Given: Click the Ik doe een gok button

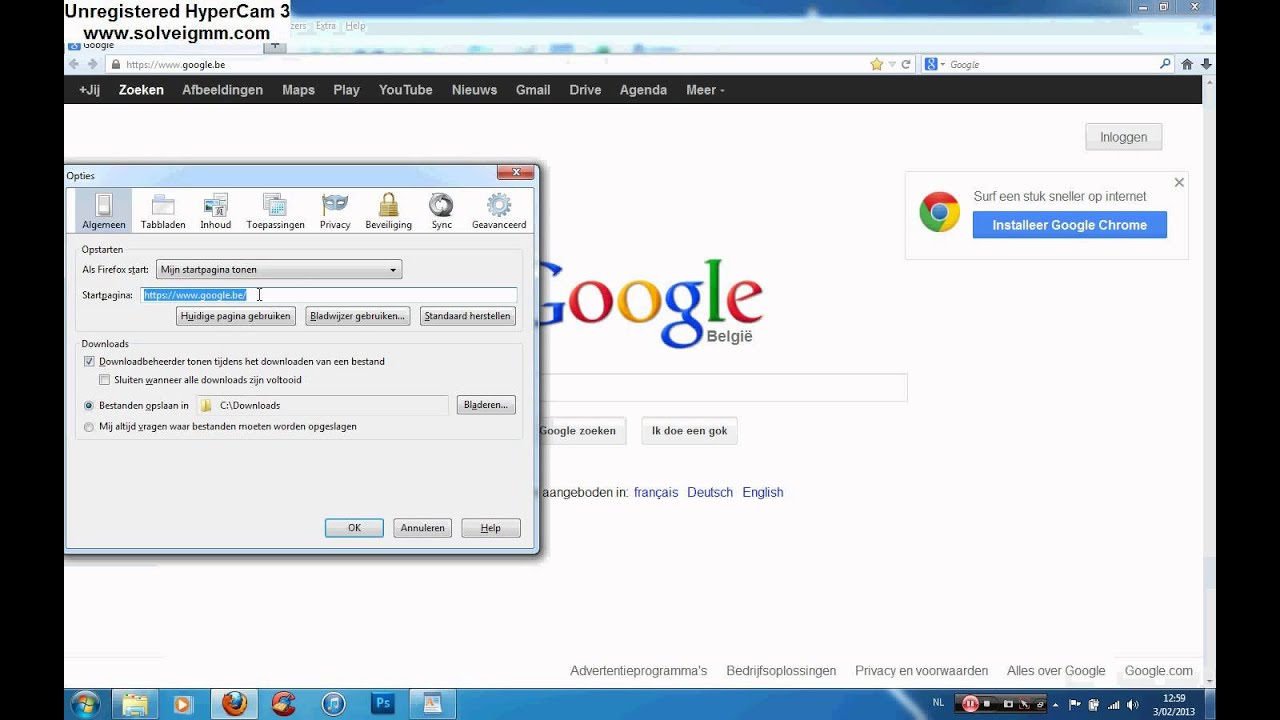Looking at the screenshot, I should [689, 431].
